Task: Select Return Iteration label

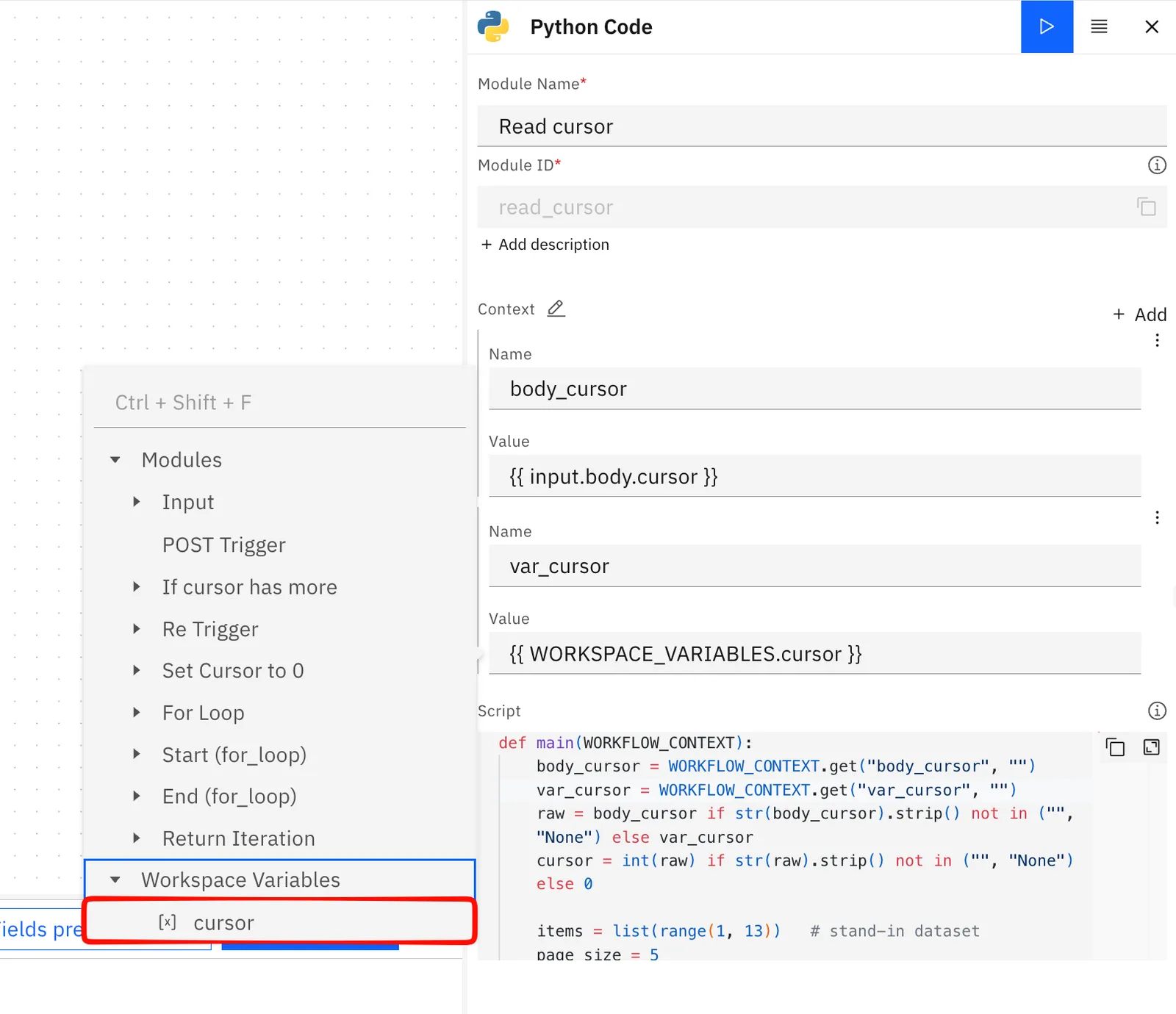Action: point(238,838)
